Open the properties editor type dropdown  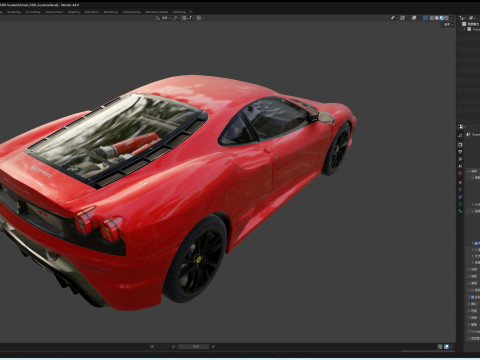click(462, 127)
